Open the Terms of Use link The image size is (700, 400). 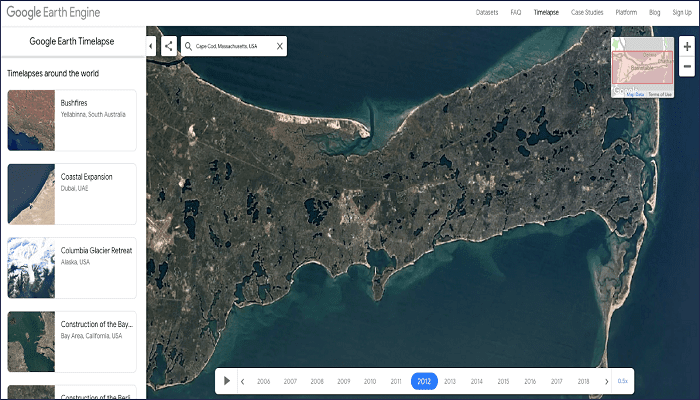pos(660,94)
